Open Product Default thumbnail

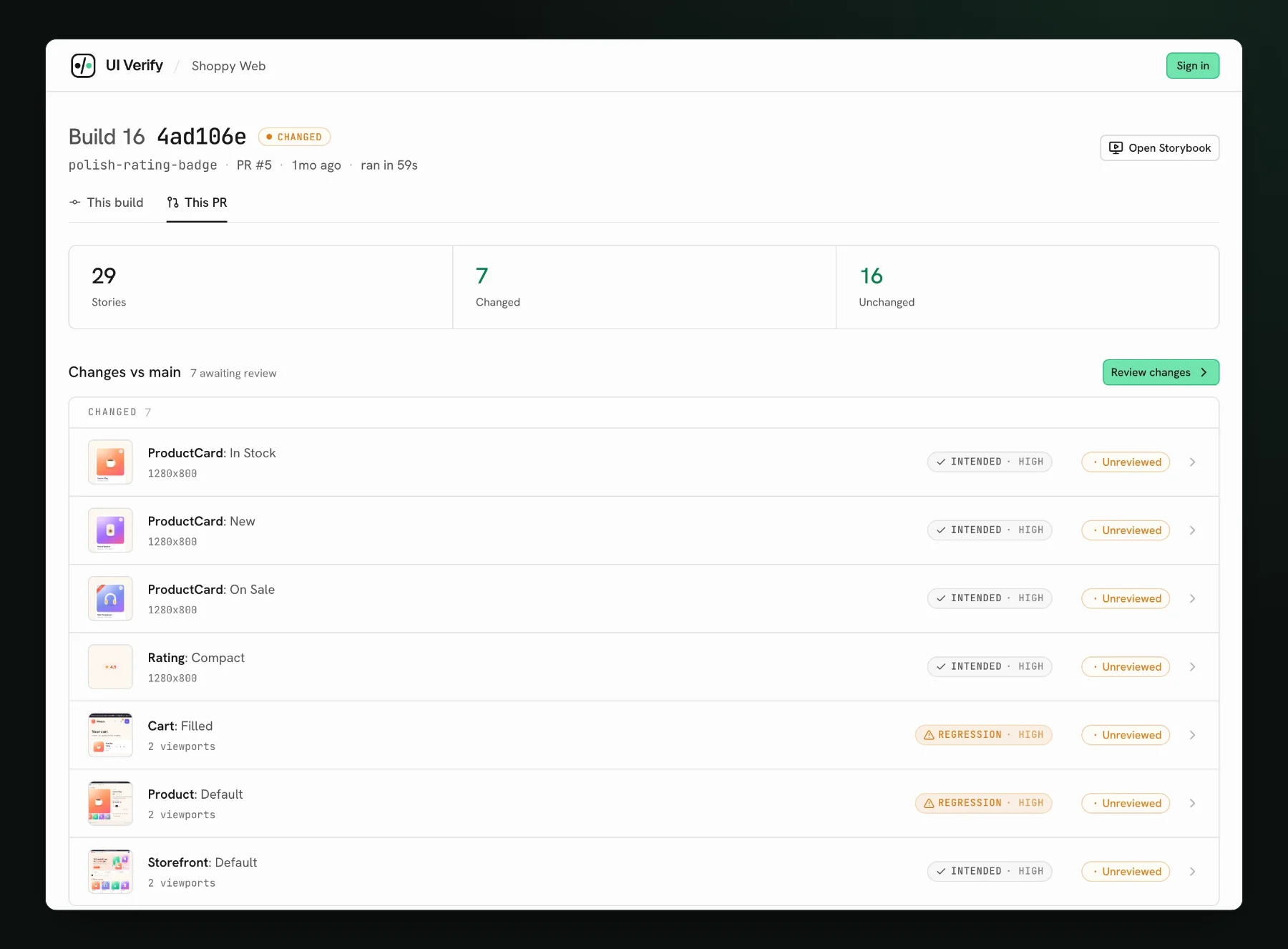(110, 803)
